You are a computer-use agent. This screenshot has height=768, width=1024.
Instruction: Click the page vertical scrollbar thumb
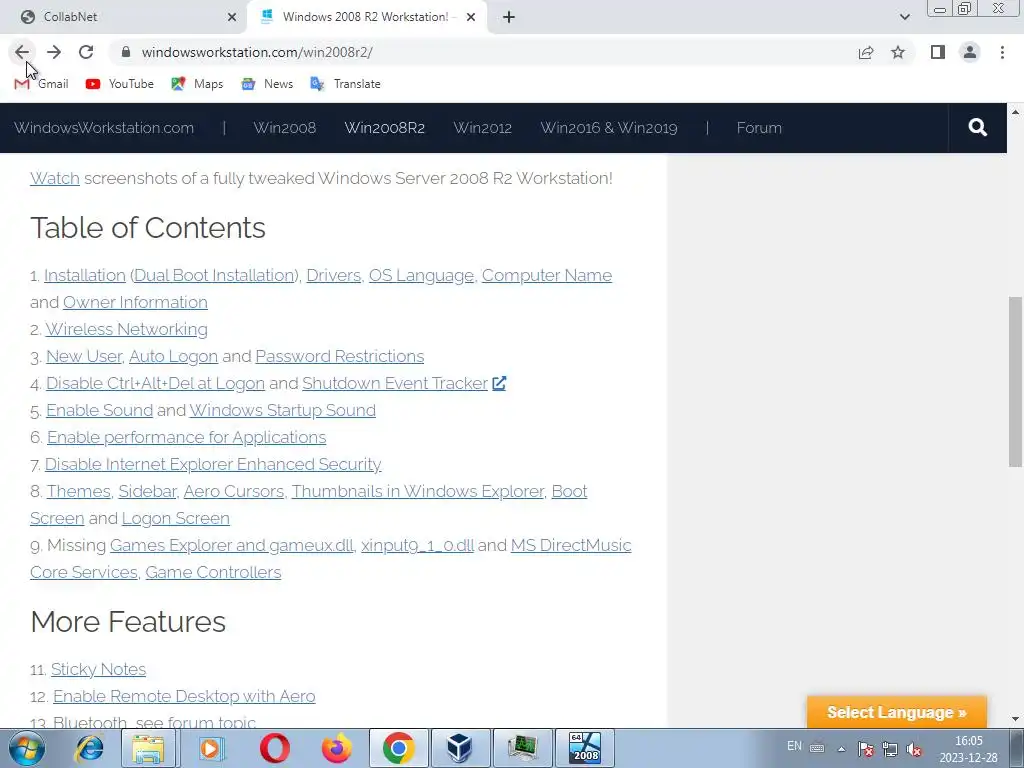click(1015, 381)
